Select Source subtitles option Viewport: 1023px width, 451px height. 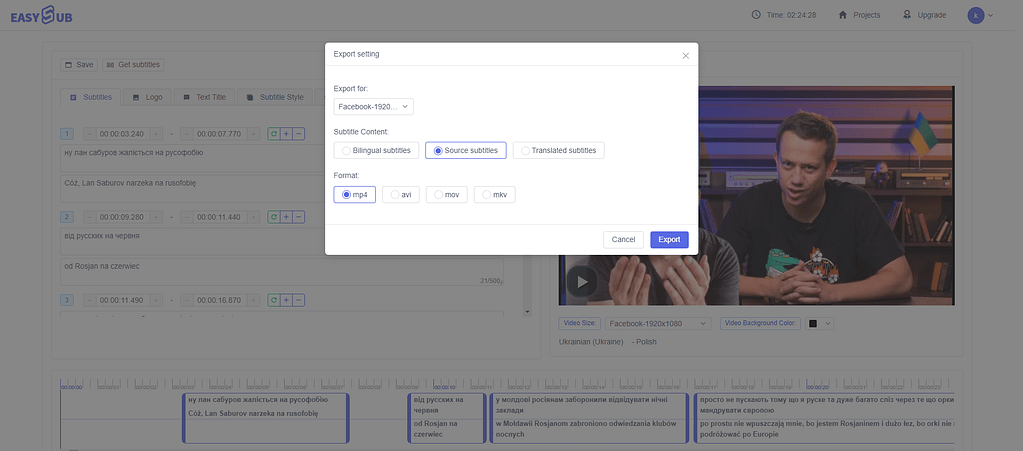point(465,150)
